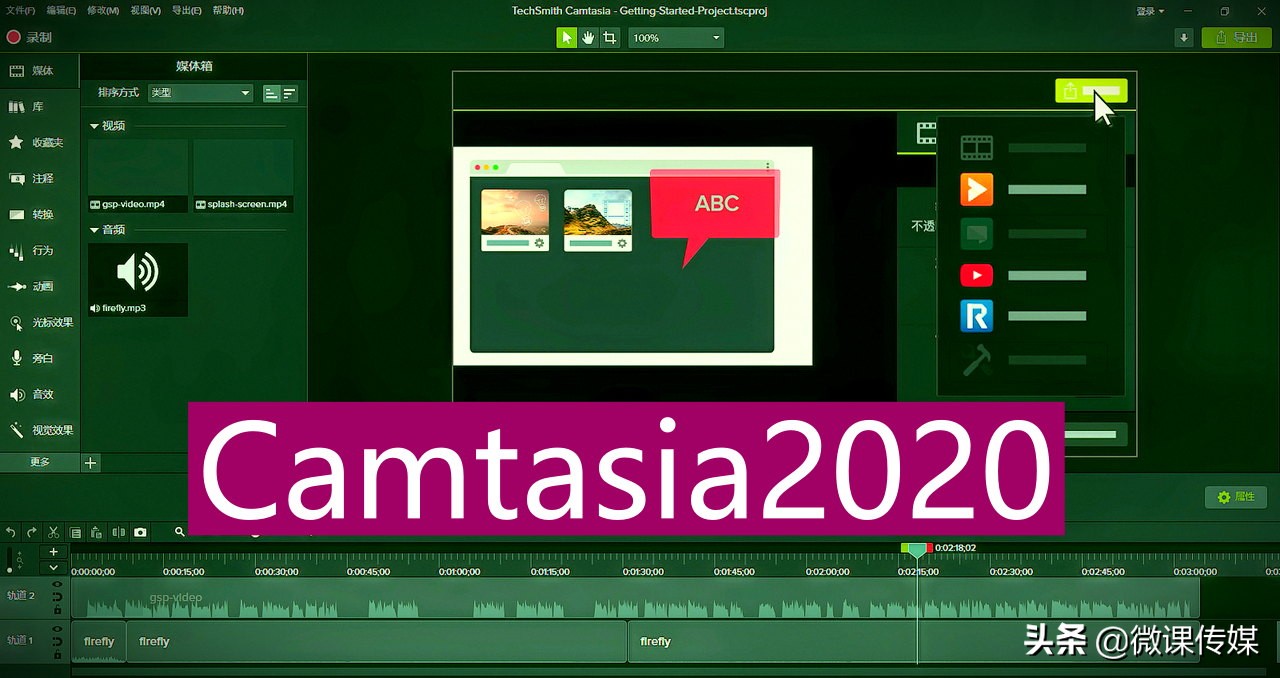Open the 100% canvas zoom dropdown

click(676, 38)
